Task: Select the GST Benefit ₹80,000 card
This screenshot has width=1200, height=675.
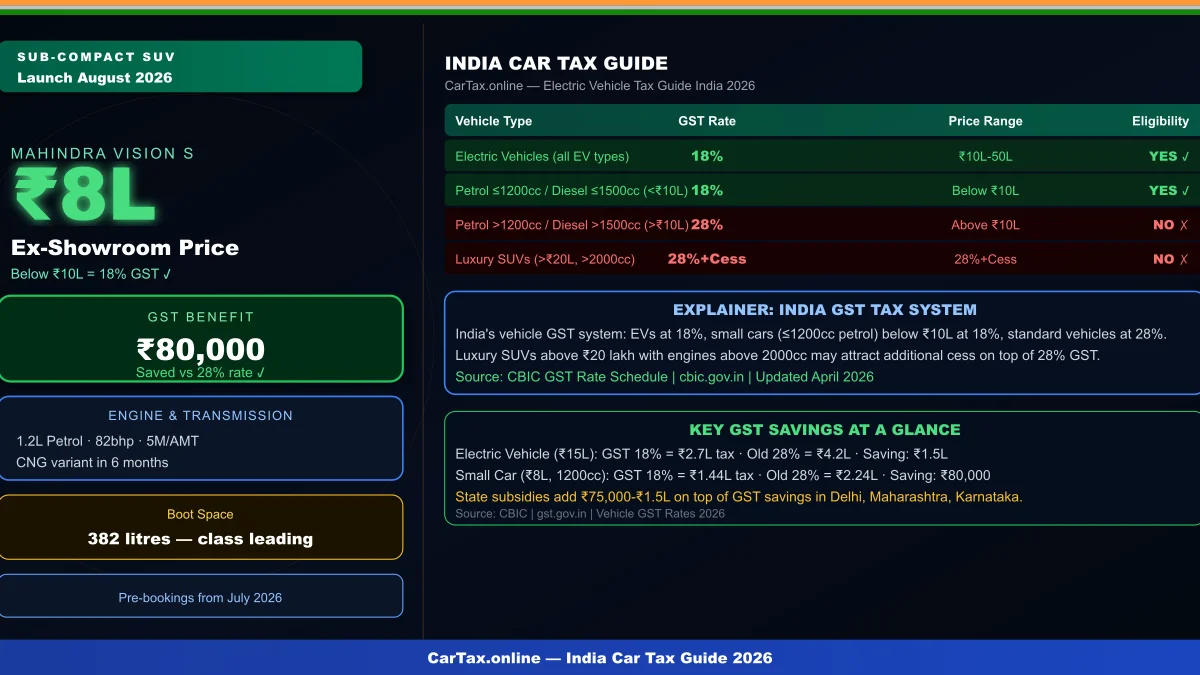Action: point(201,339)
